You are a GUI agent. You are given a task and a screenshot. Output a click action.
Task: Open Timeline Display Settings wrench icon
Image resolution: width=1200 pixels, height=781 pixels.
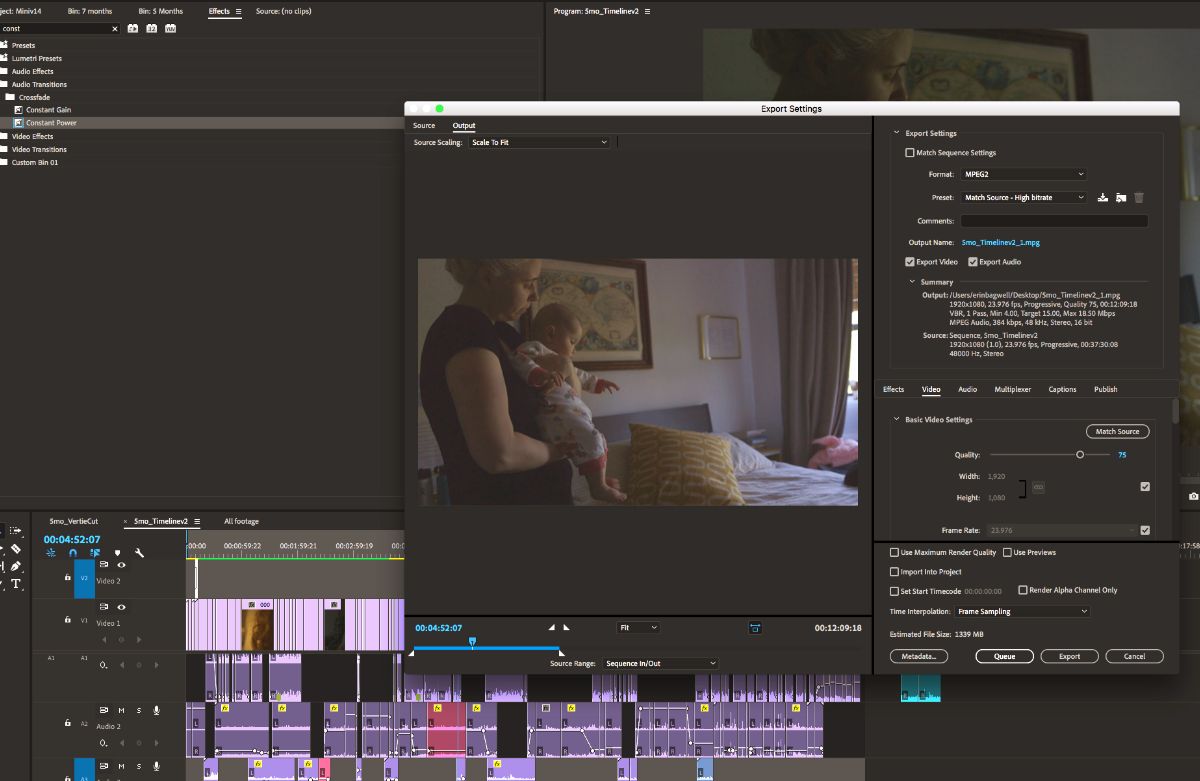(139, 552)
